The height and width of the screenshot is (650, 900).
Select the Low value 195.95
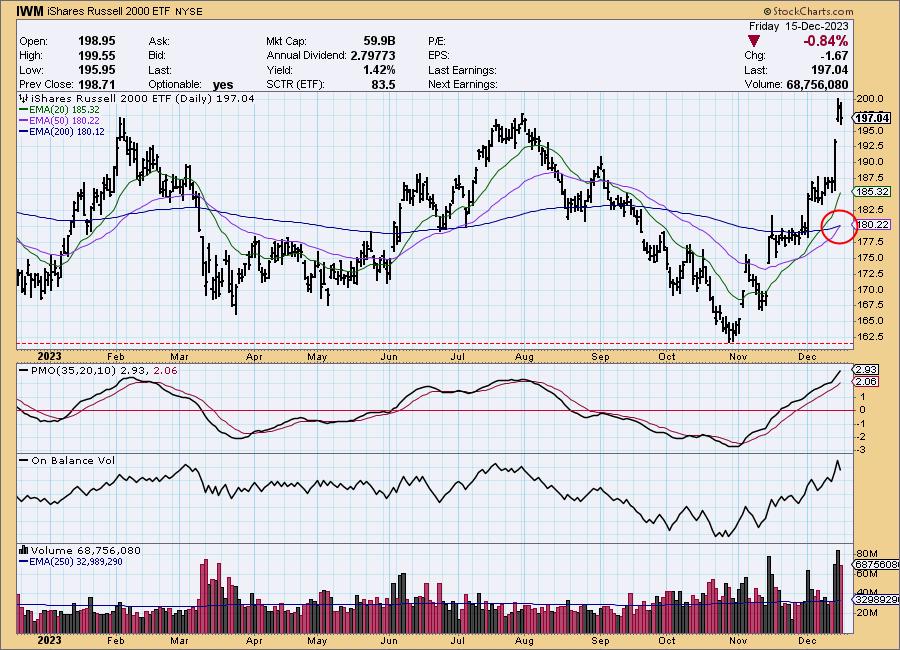coord(96,70)
